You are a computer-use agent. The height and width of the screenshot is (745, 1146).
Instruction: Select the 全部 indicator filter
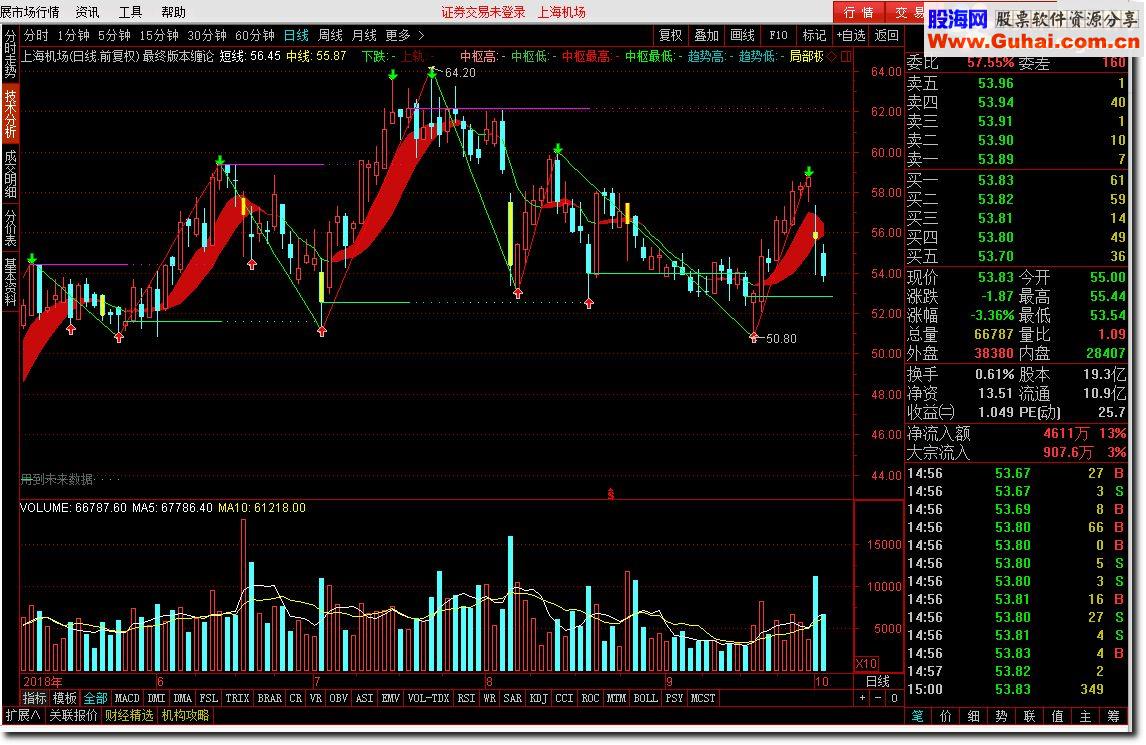point(95,698)
